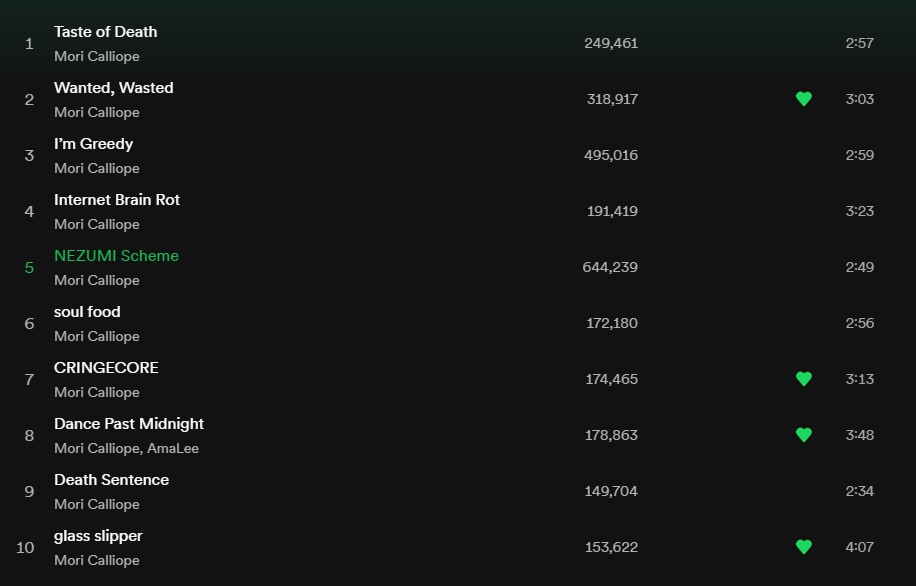Click the I'm Greedy song title
The image size is (916, 586).
pyautogui.click(x=93, y=144)
